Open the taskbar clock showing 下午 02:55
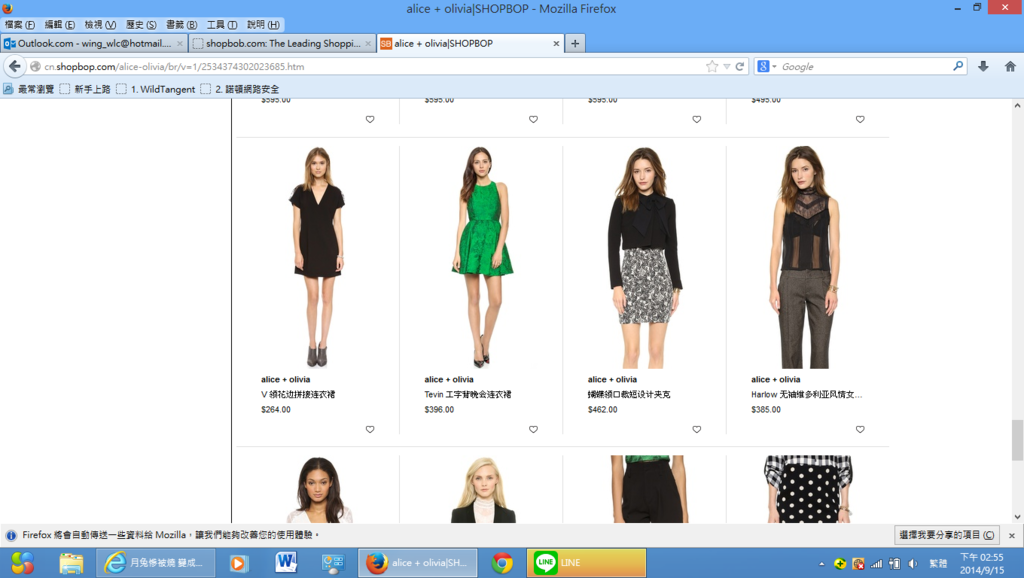This screenshot has height=578, width=1024. [x=982, y=563]
